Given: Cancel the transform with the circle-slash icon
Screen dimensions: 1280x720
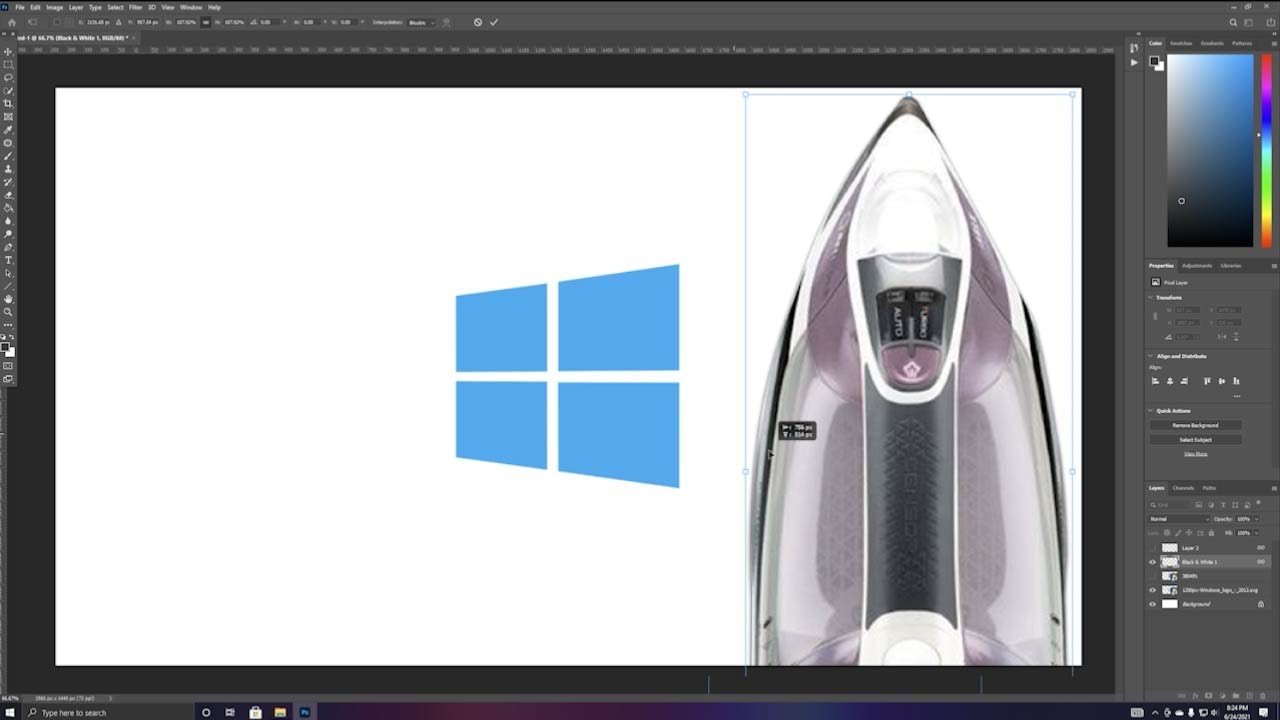Looking at the screenshot, I should pos(477,22).
